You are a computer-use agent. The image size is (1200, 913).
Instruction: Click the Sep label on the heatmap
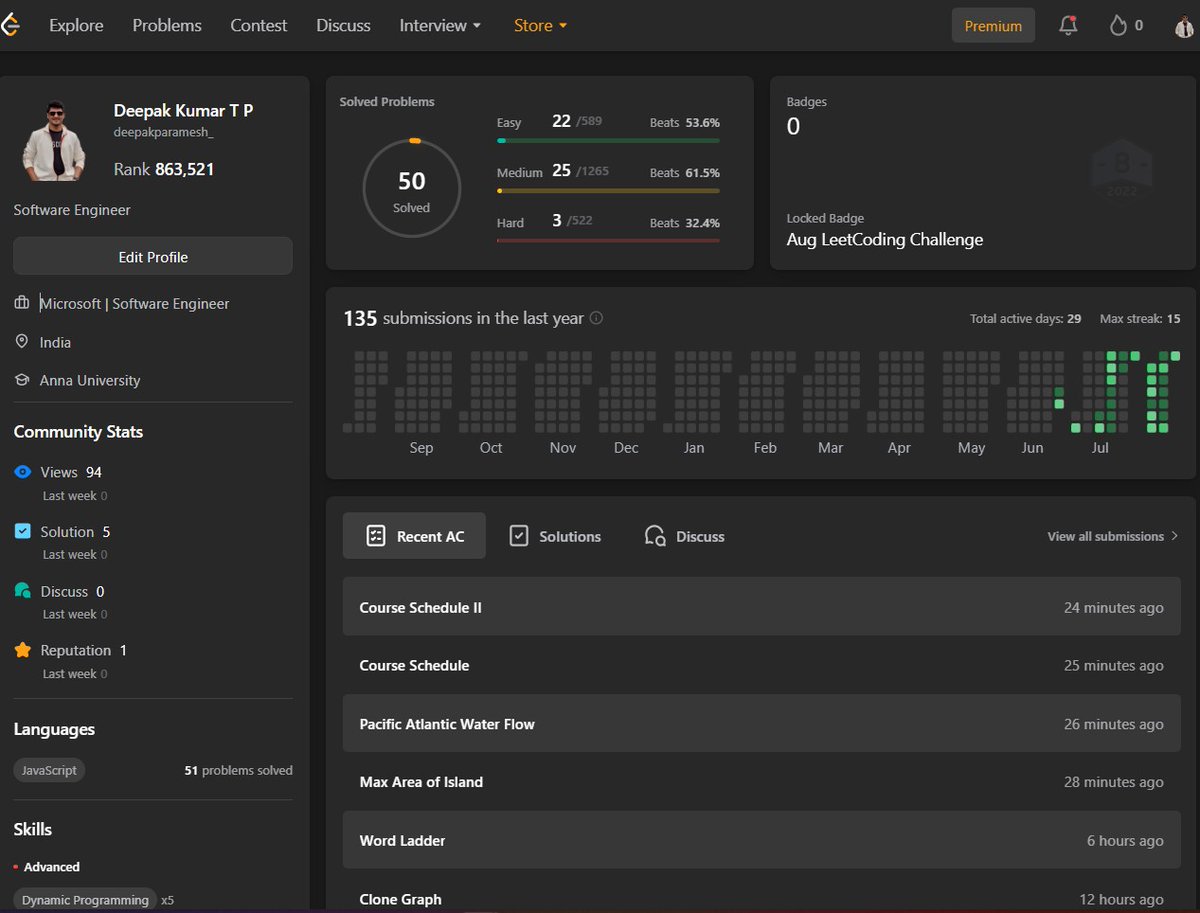[421, 447]
